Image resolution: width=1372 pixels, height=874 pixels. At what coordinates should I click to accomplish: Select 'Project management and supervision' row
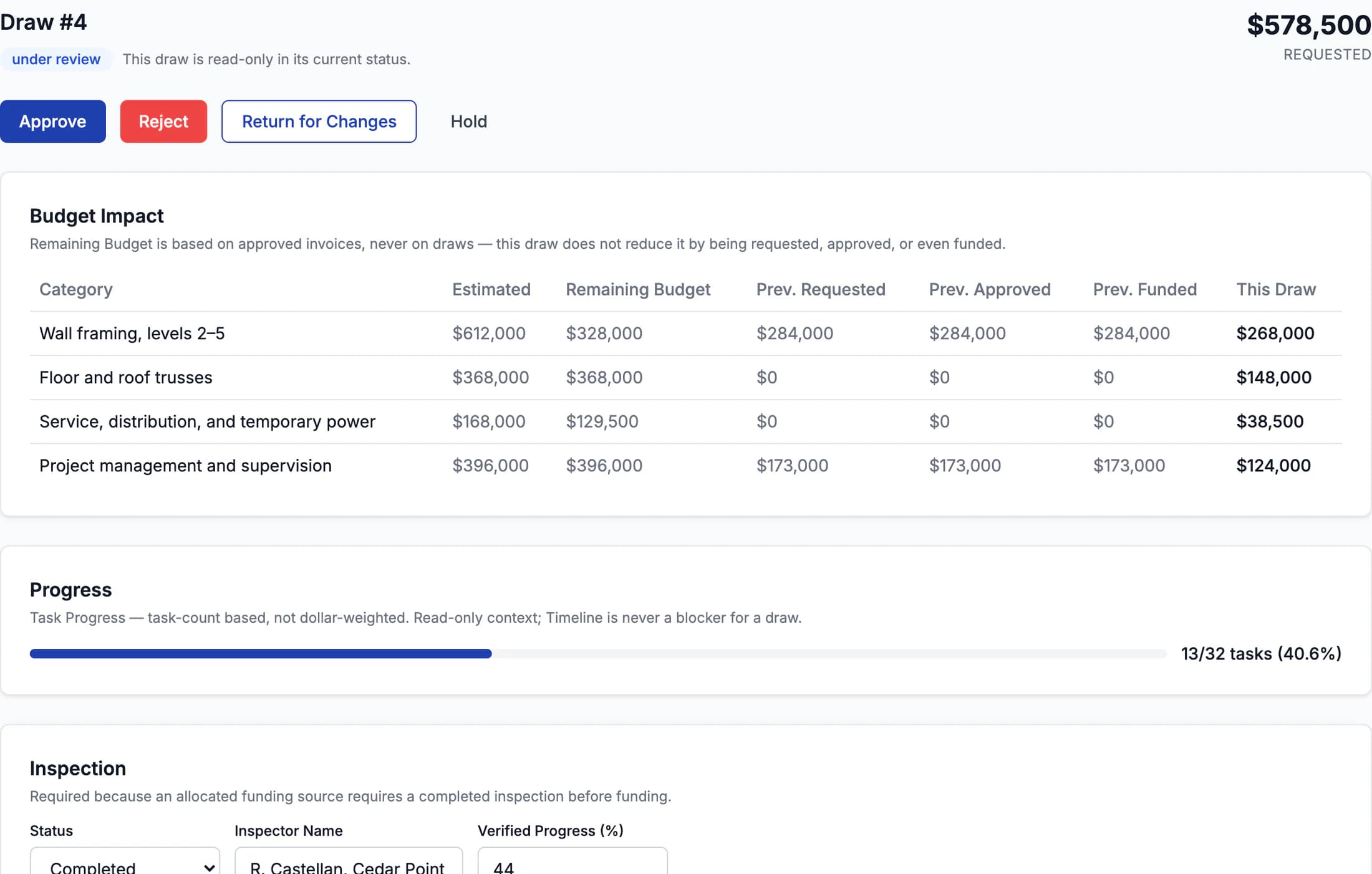[x=686, y=466]
